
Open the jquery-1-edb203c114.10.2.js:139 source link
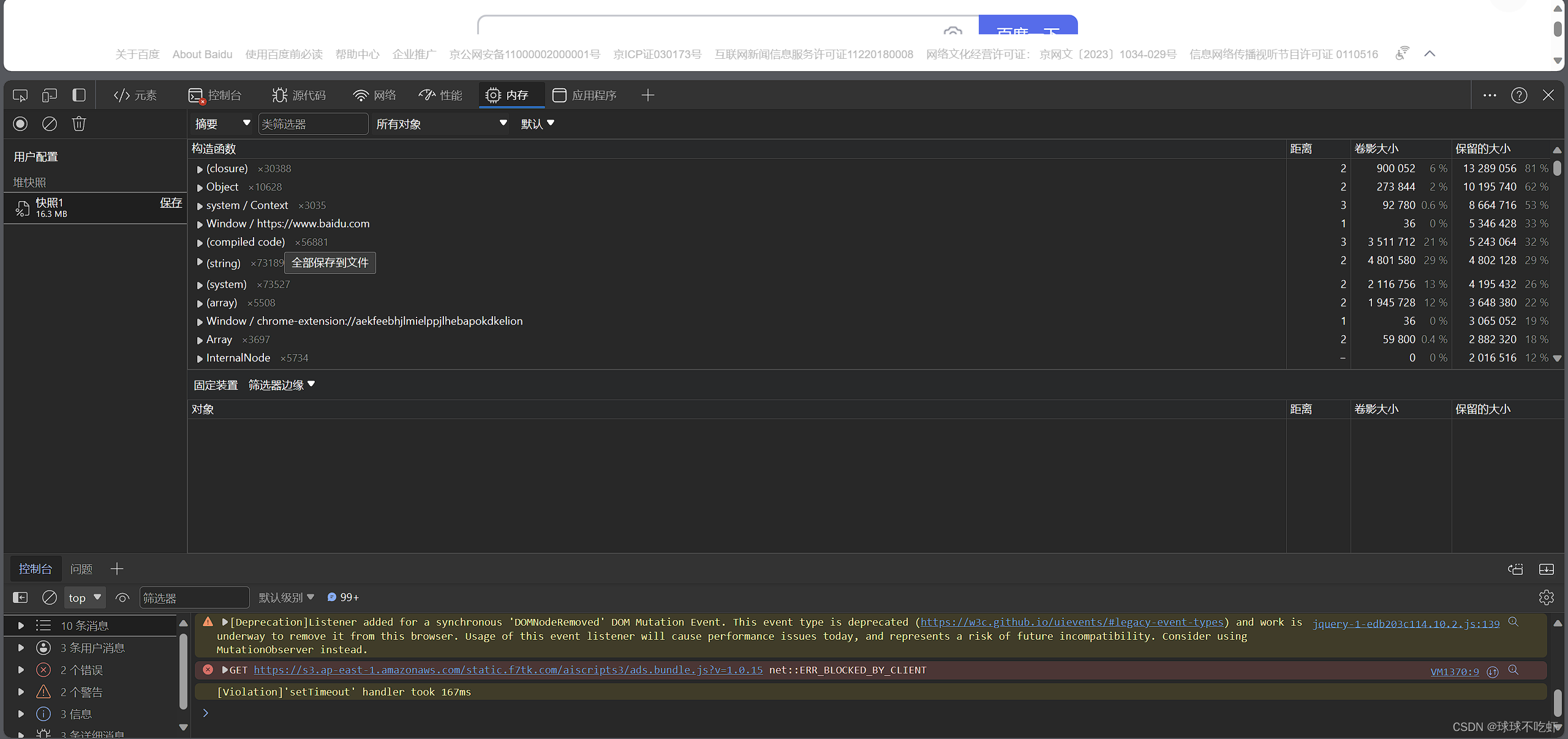pyautogui.click(x=1406, y=624)
